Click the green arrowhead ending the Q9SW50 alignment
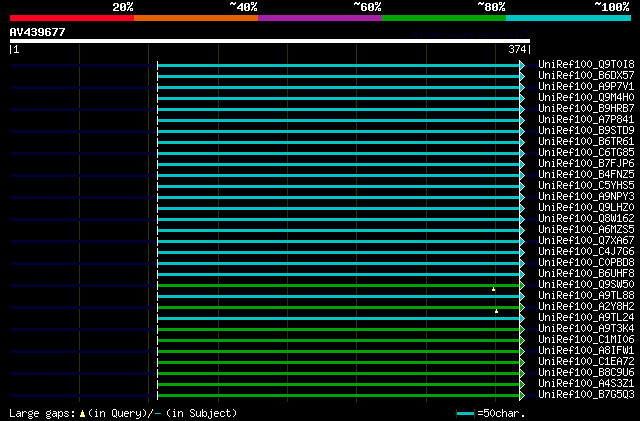Viewport: 640px width, 421px height. [x=522, y=285]
